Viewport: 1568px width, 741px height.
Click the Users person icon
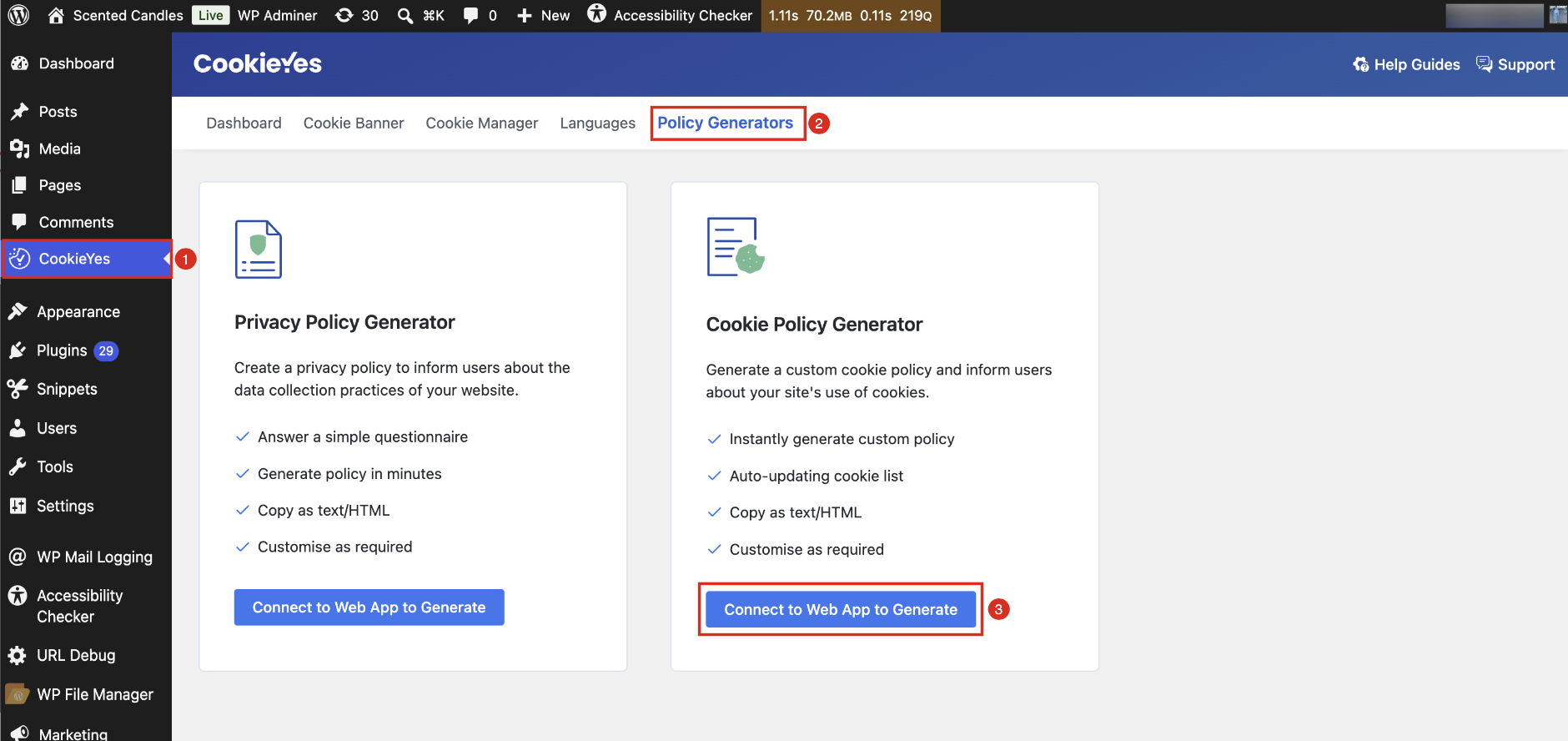pyautogui.click(x=18, y=428)
